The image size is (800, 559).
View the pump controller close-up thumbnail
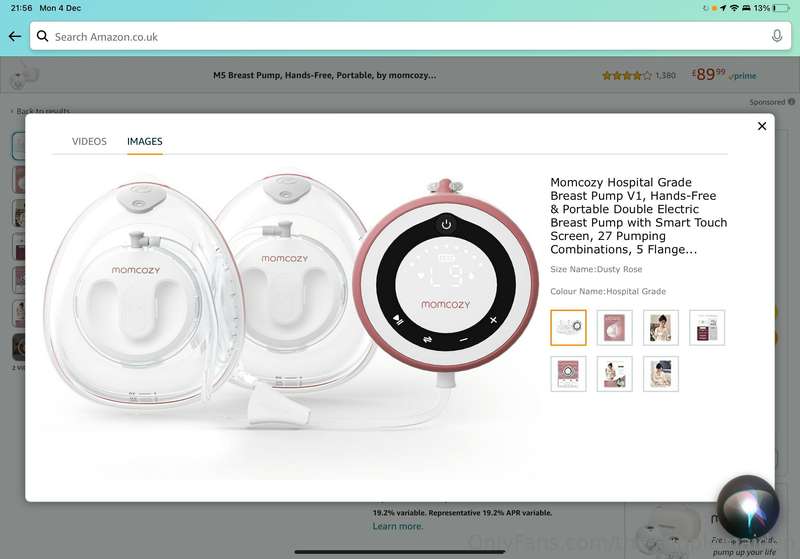pyautogui.click(x=568, y=374)
